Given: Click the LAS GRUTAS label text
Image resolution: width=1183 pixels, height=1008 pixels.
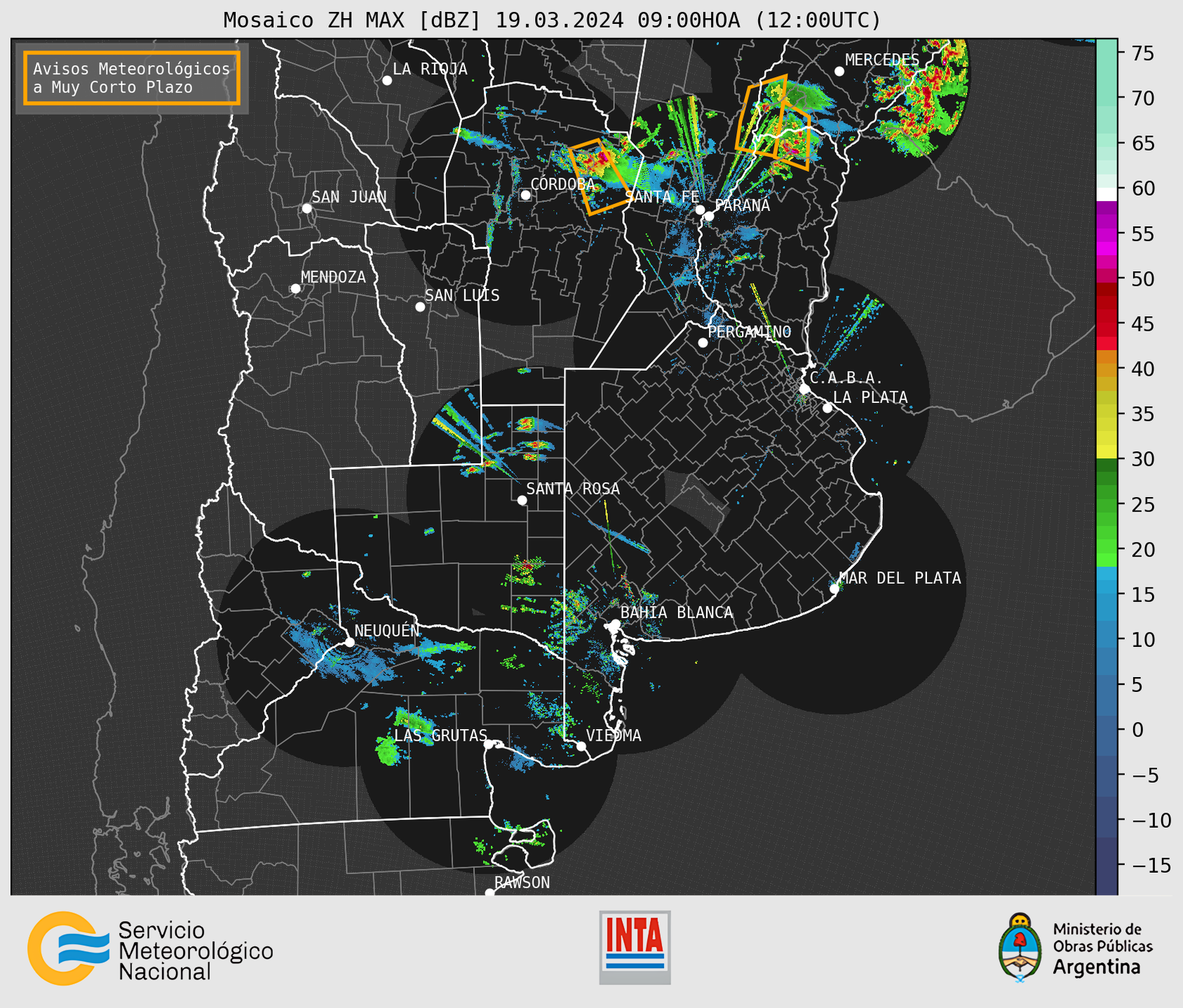Looking at the screenshot, I should tap(440, 735).
